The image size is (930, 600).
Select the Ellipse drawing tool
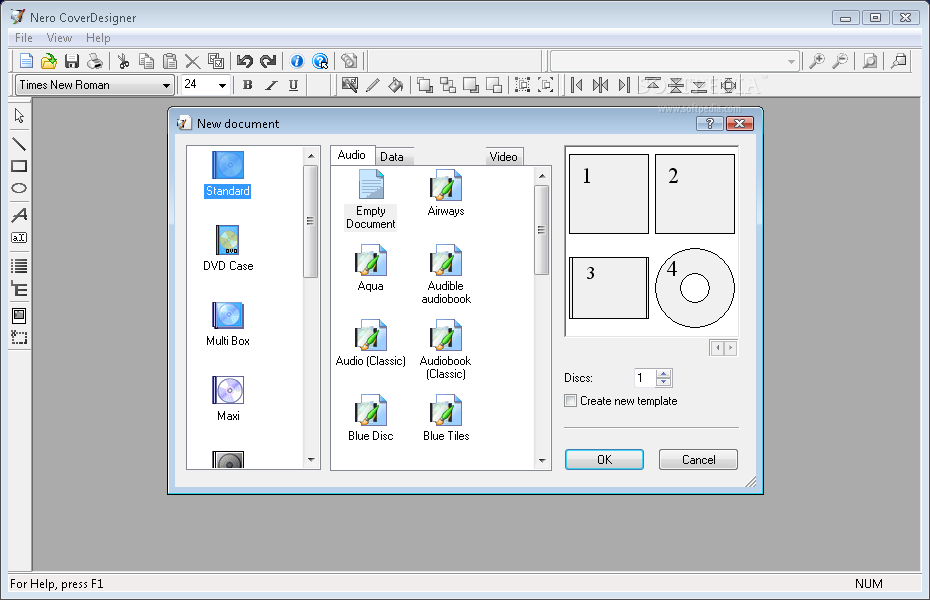[x=19, y=189]
